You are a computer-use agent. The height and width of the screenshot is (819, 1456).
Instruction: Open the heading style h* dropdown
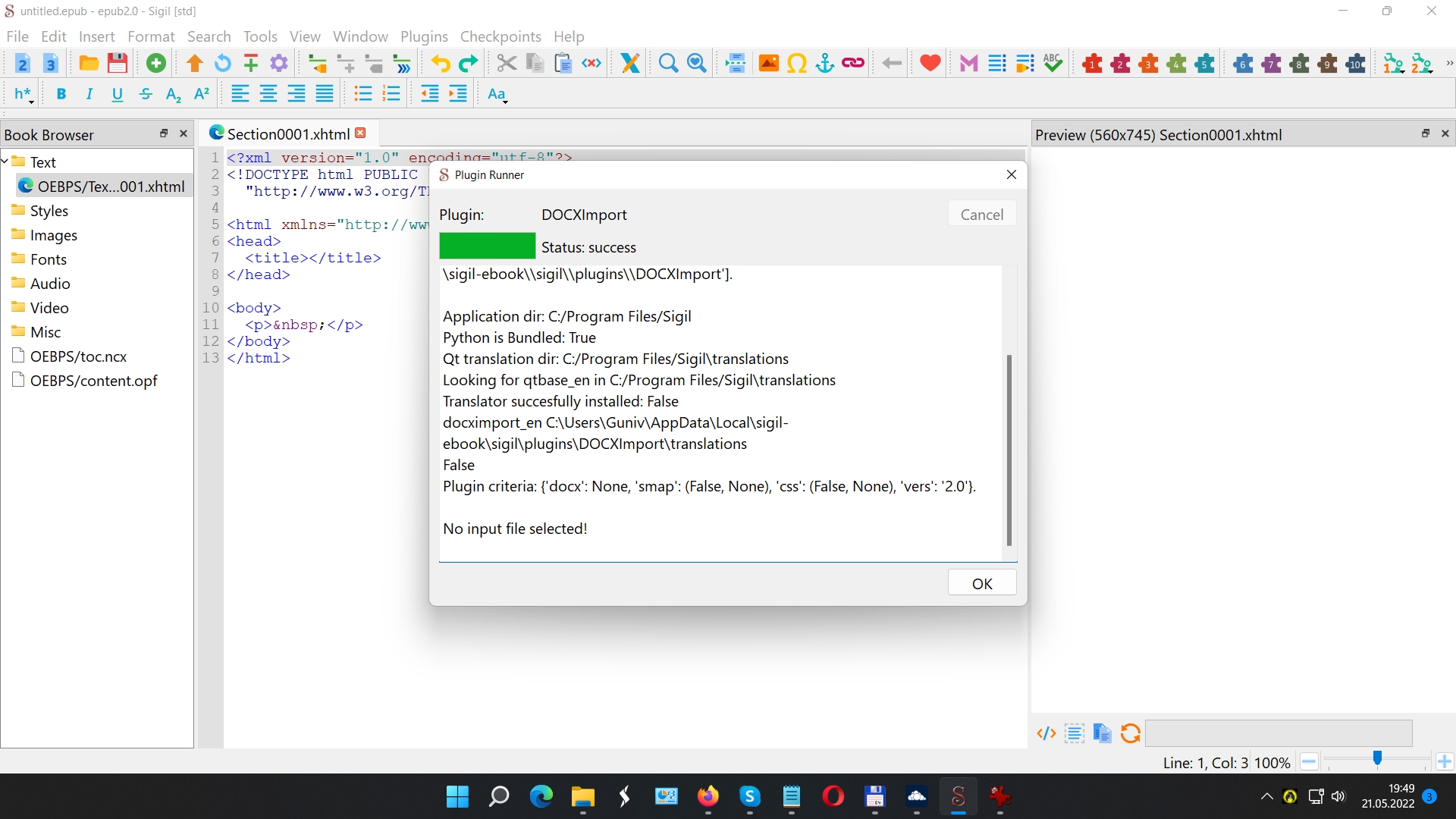pyautogui.click(x=24, y=94)
